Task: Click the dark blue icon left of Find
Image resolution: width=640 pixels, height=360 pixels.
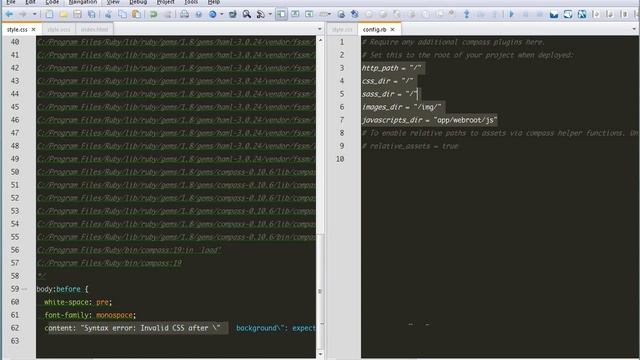Action: click(233, 15)
